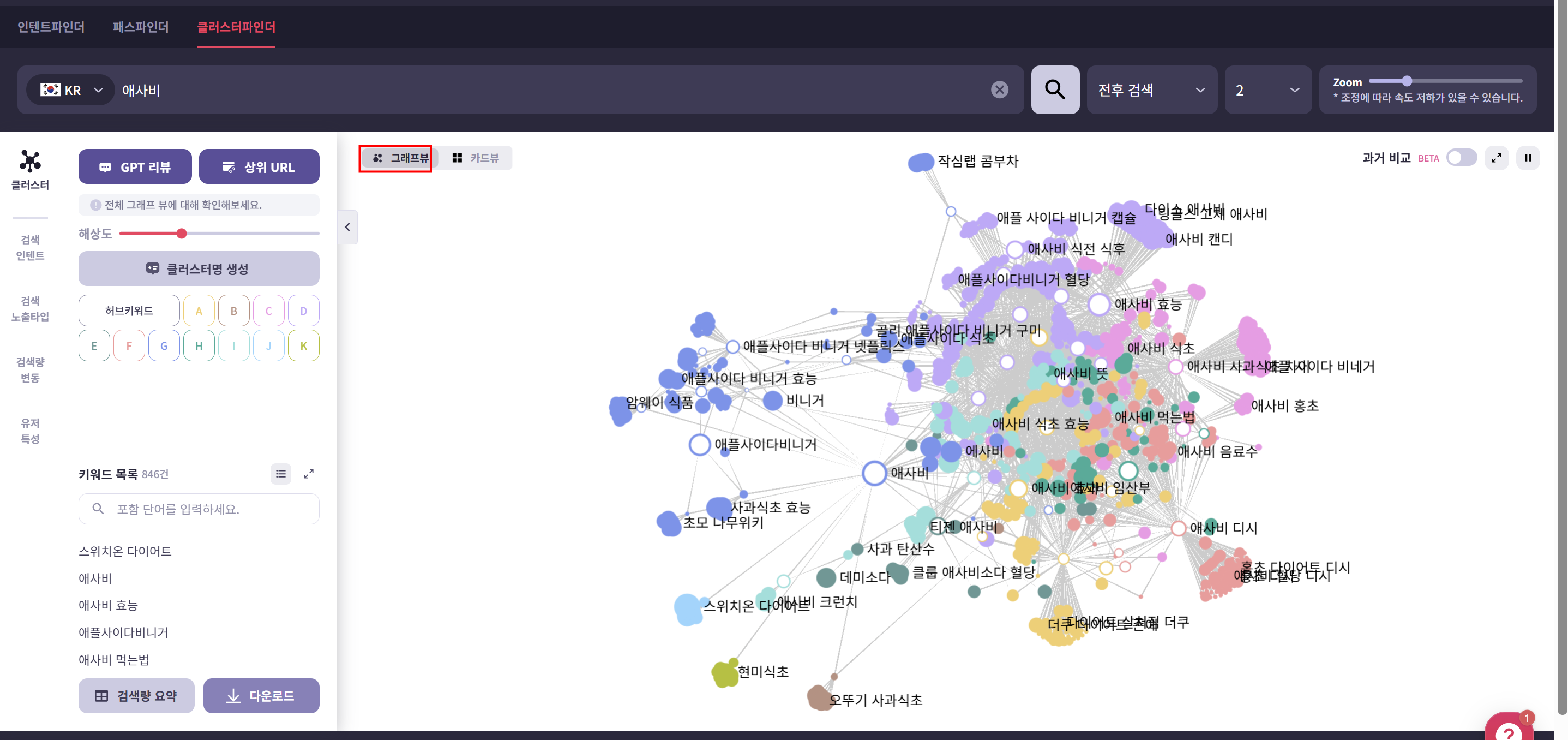Clear the search field with X icon
Image resolution: width=1568 pixels, height=740 pixels.
click(999, 90)
